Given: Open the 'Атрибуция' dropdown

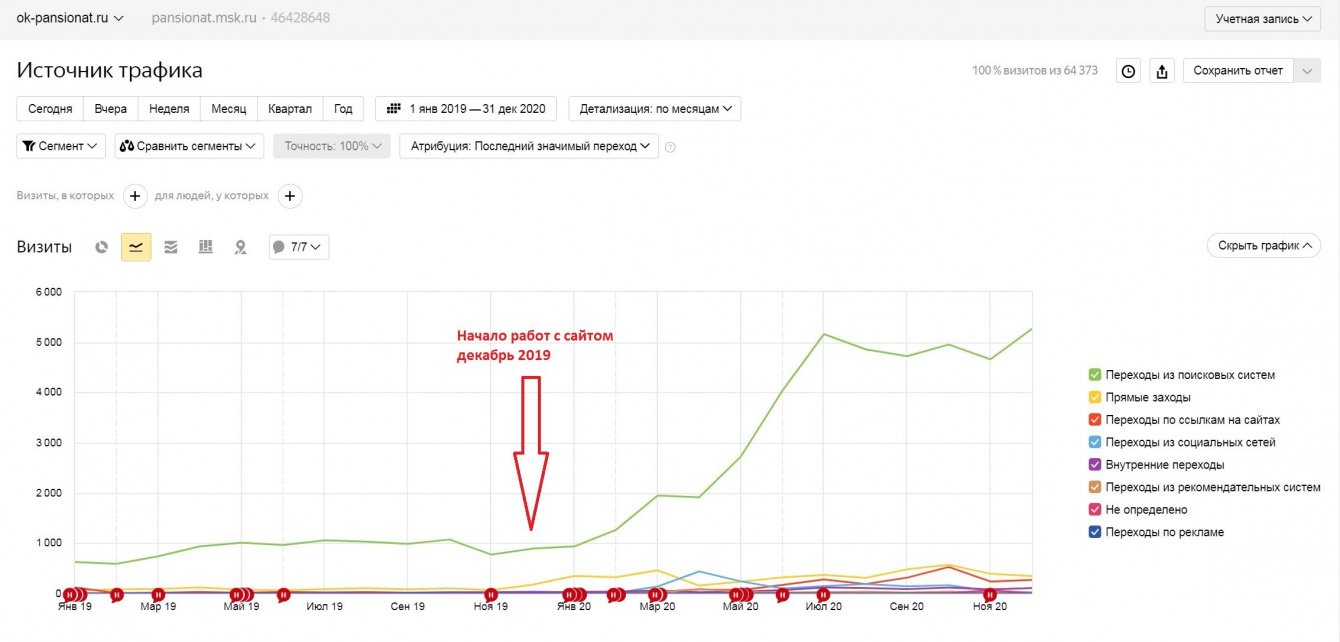Looking at the screenshot, I should pos(530,146).
